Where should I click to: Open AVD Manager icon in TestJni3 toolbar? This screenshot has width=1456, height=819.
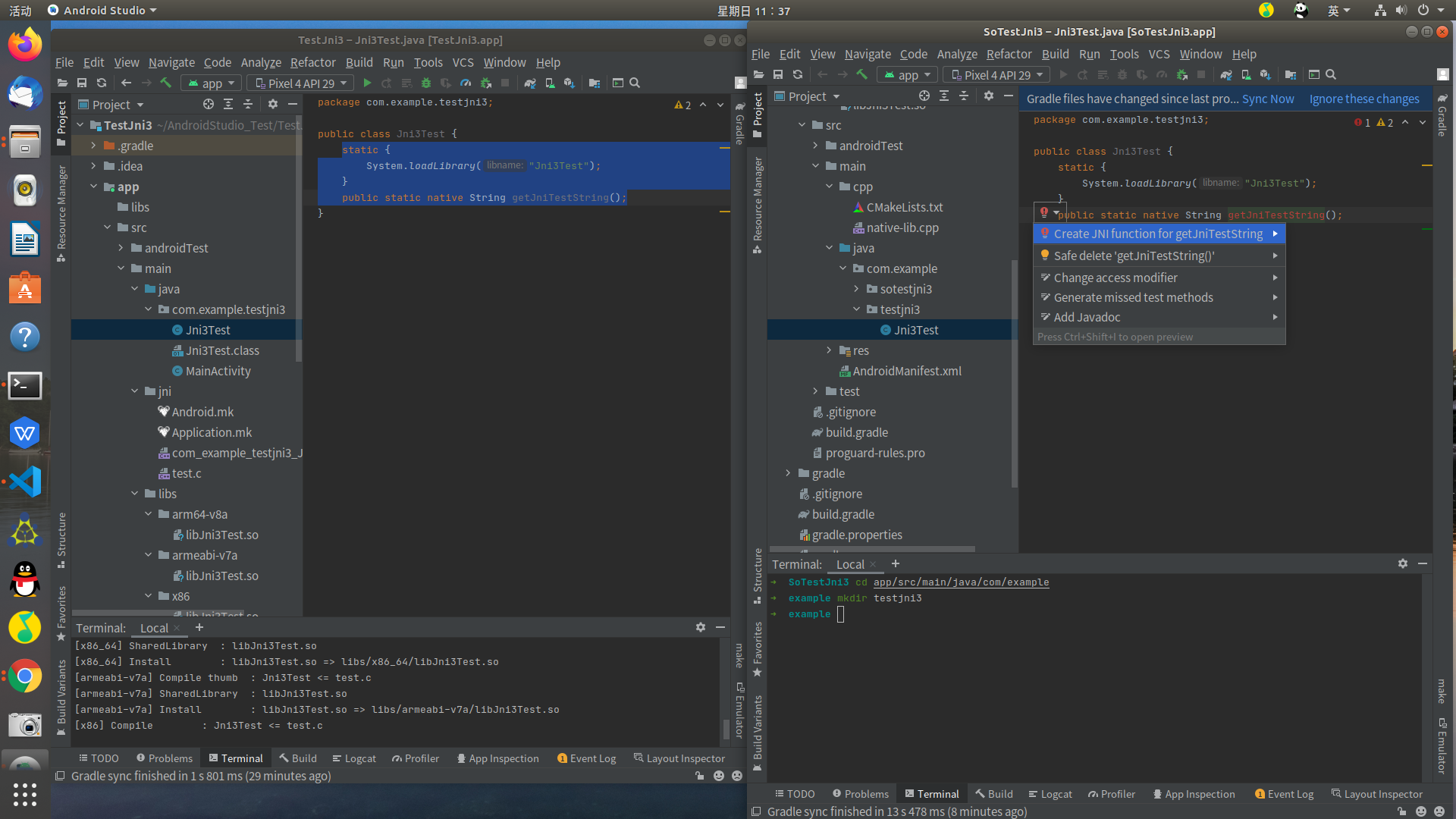[x=550, y=83]
